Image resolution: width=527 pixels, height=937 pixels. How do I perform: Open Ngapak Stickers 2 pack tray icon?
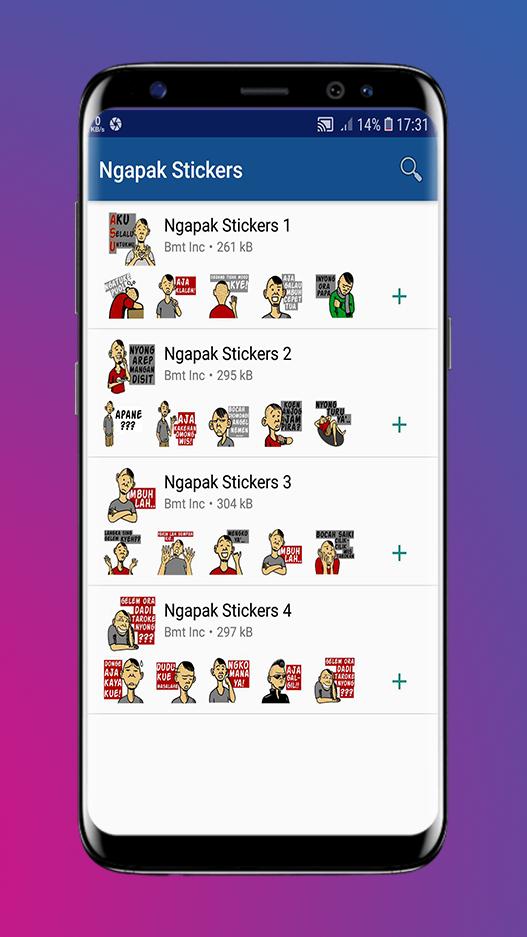click(131, 366)
